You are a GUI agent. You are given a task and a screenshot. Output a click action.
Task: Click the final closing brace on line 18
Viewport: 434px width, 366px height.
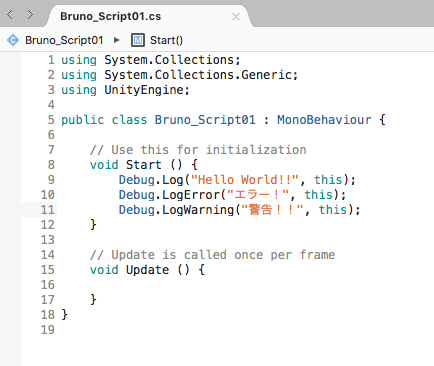pos(65,315)
